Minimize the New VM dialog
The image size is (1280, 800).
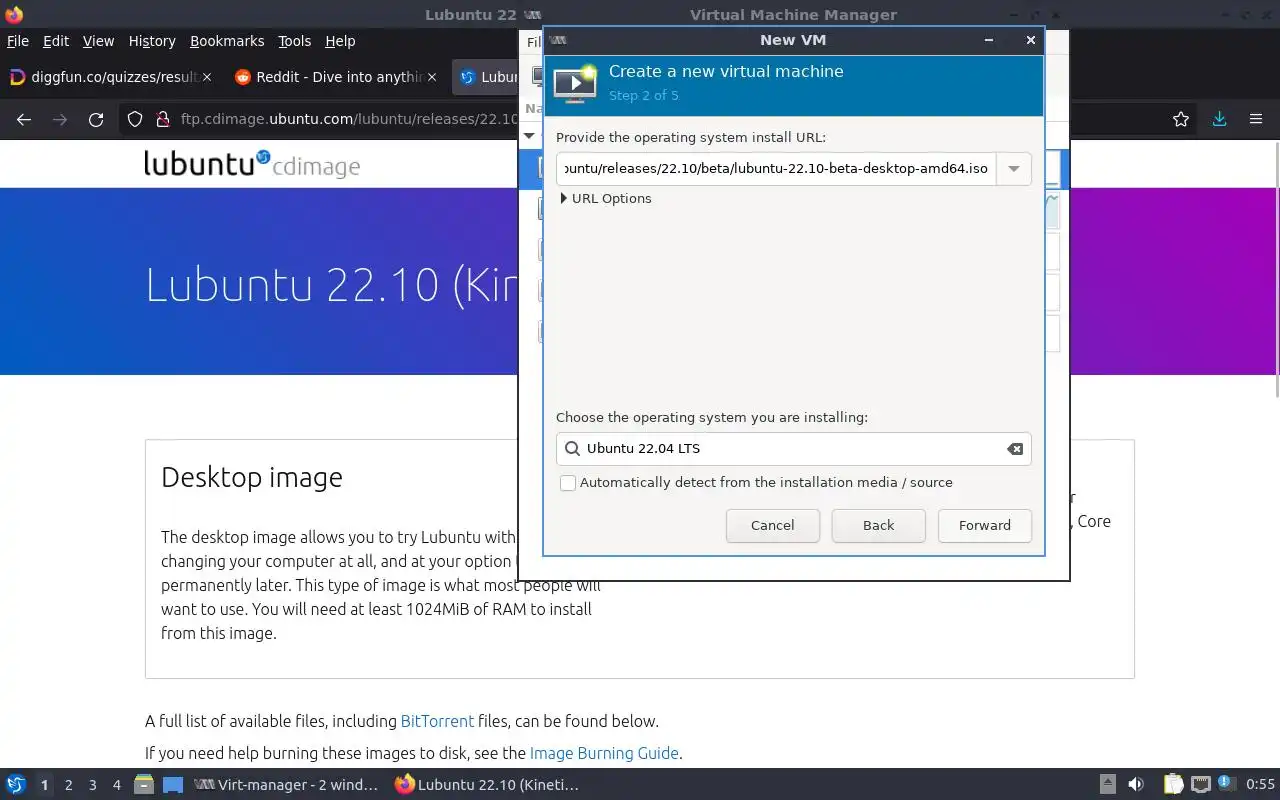(x=988, y=40)
